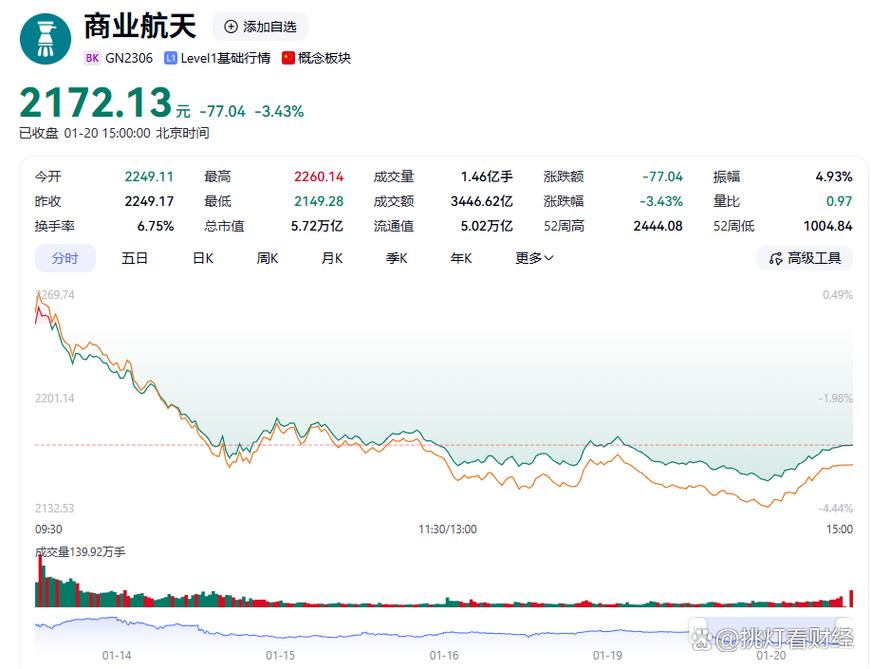This screenshot has width=871, height=669.
Task: Click the red flame icon beside 概念板块
Action: tap(286, 58)
